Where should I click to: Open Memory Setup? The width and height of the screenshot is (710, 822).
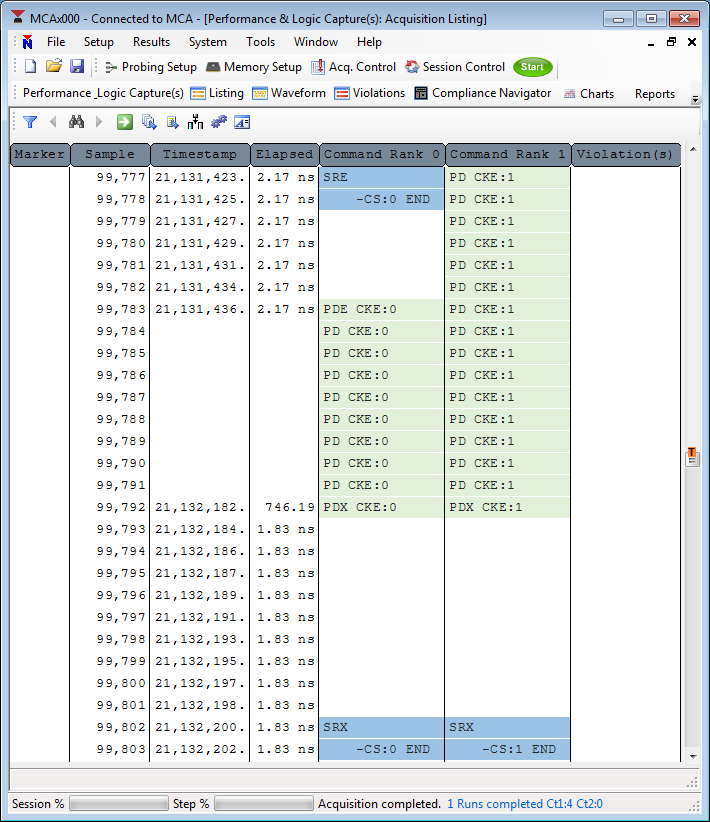pyautogui.click(x=253, y=67)
